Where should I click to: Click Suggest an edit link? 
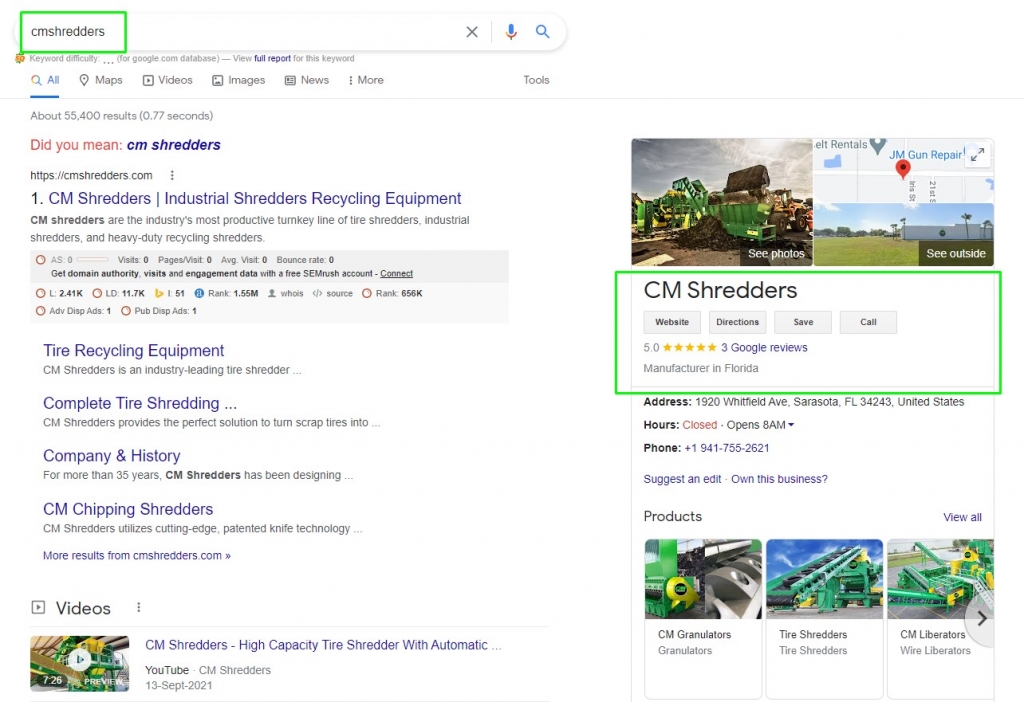coord(682,479)
